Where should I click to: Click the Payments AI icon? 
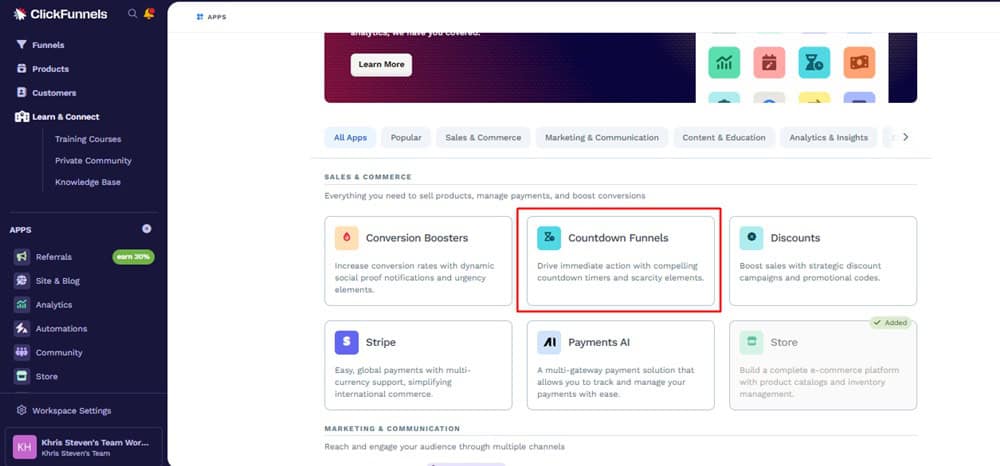tap(549, 342)
